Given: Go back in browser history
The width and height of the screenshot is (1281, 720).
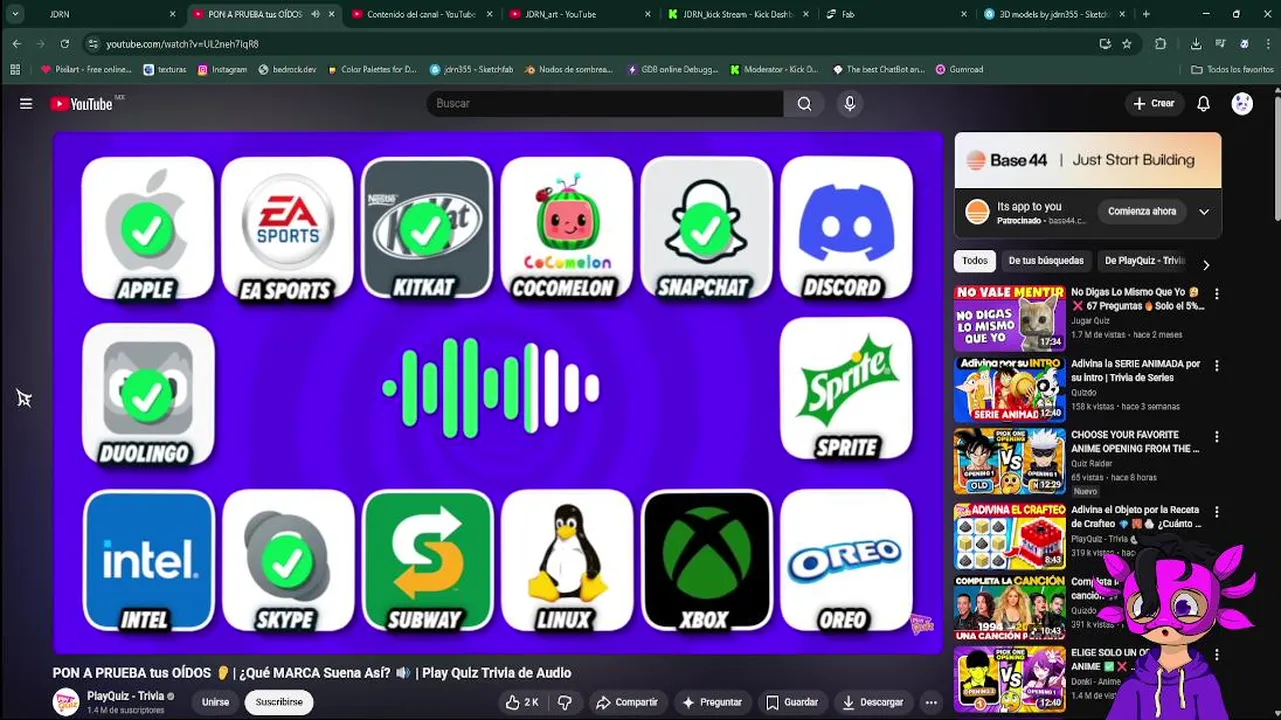Looking at the screenshot, I should click(x=17, y=44).
